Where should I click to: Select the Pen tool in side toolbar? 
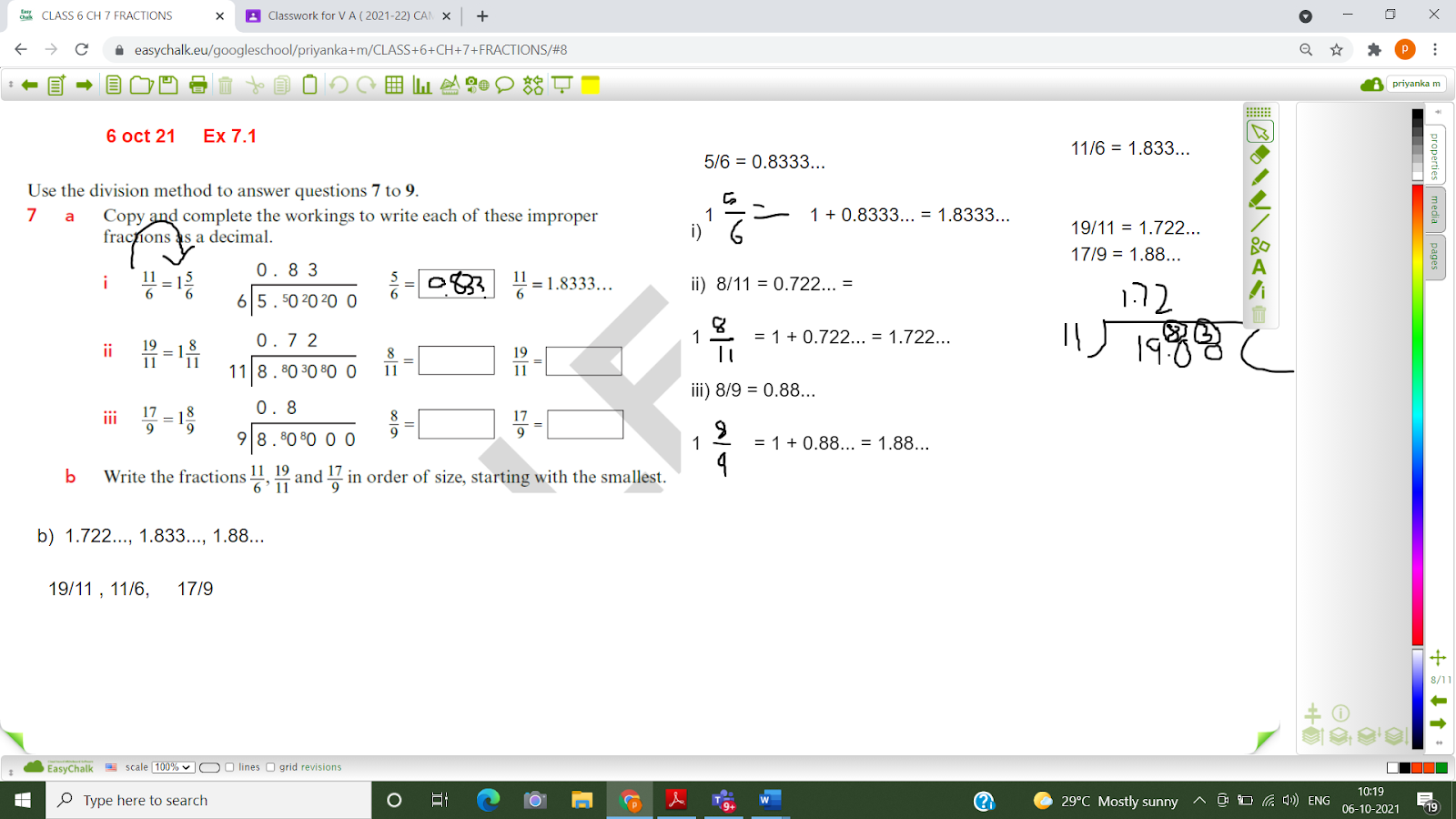(x=1259, y=177)
